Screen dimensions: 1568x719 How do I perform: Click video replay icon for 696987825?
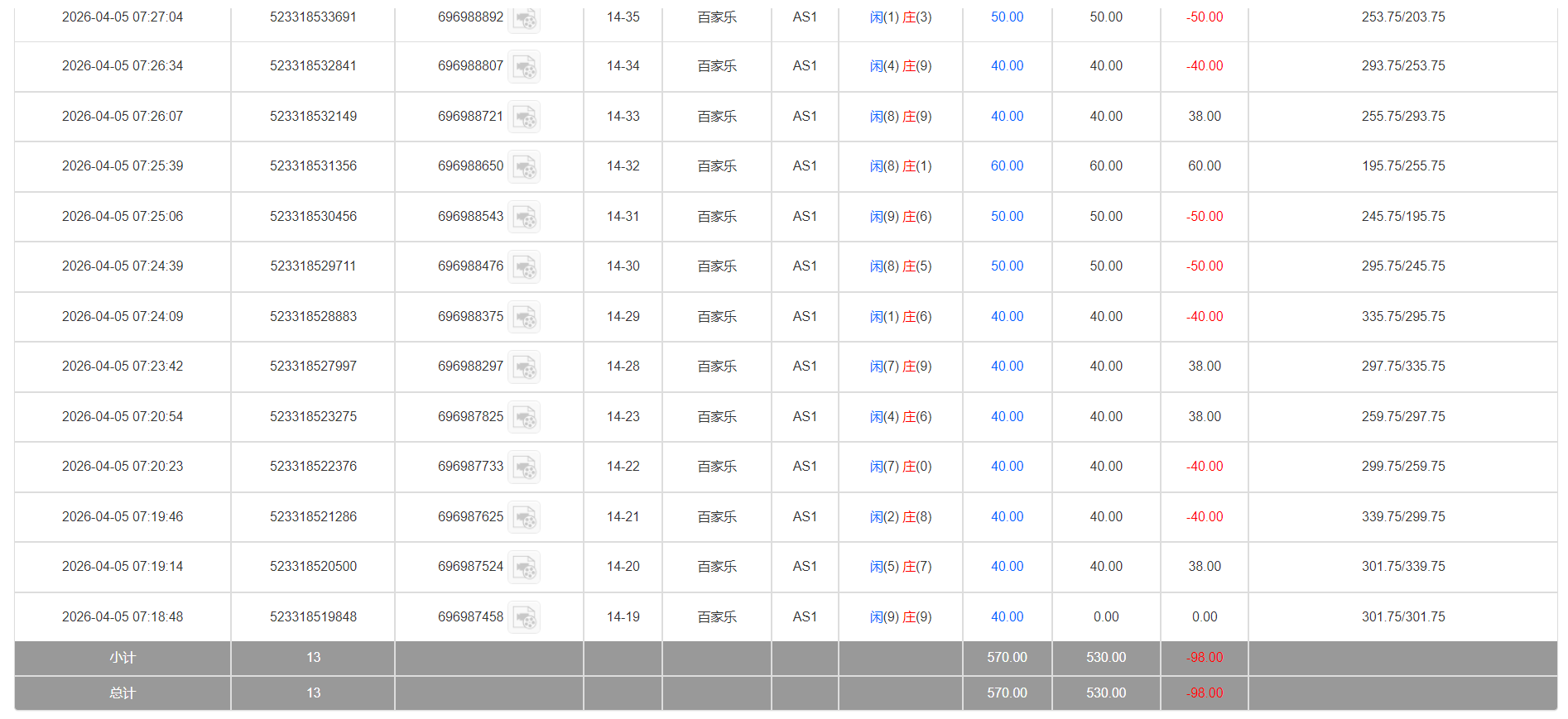click(x=524, y=417)
